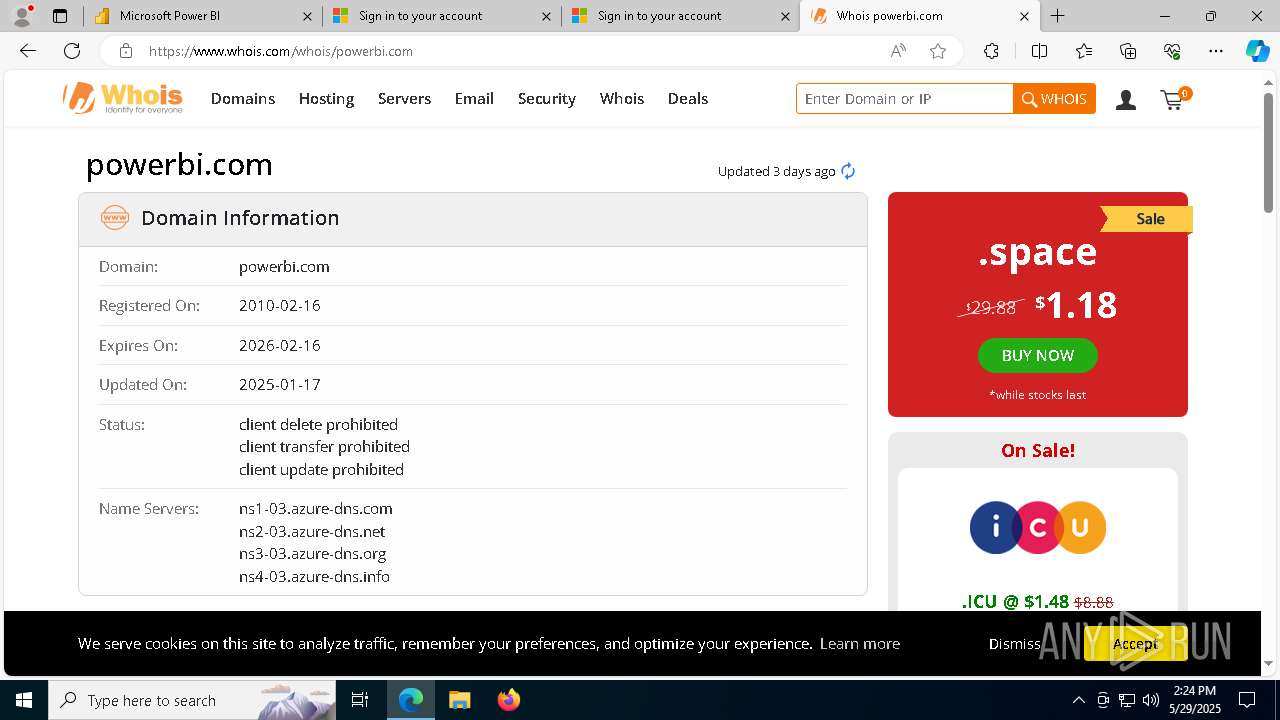Open Edge Settings and more menu
This screenshot has height=720, width=1280.
(x=1216, y=51)
